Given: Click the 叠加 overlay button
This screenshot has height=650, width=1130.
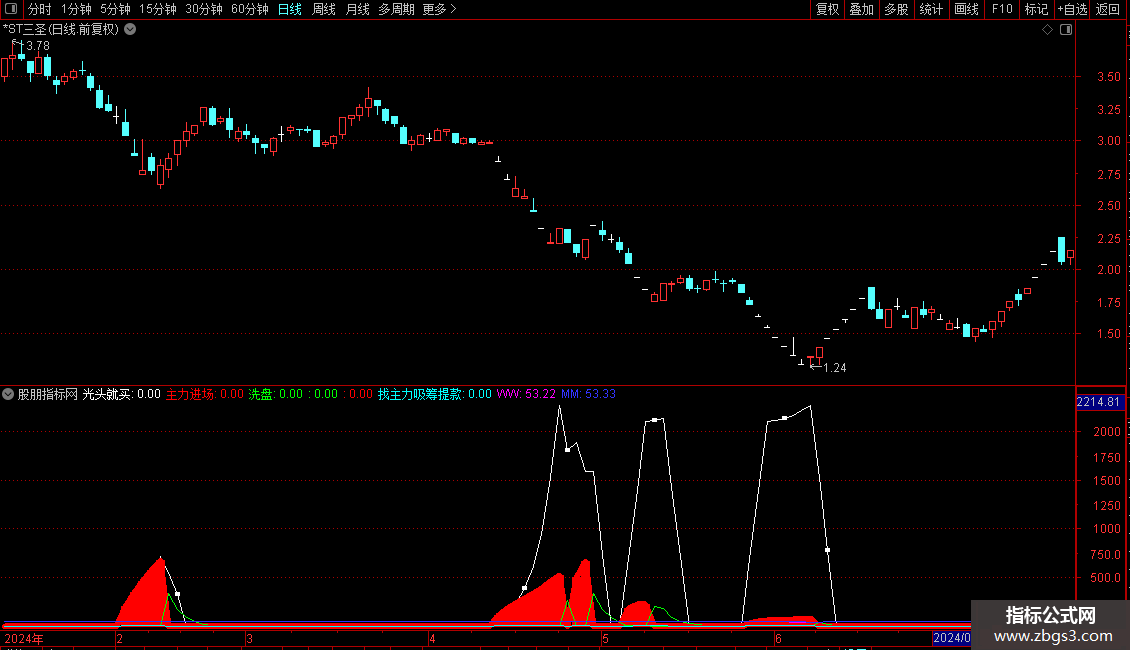Looking at the screenshot, I should [x=861, y=9].
